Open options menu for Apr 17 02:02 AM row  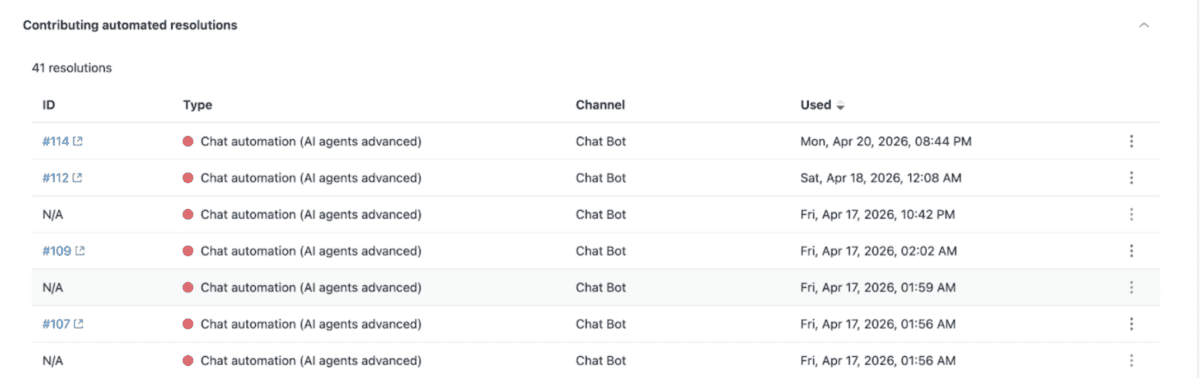pyautogui.click(x=1131, y=251)
